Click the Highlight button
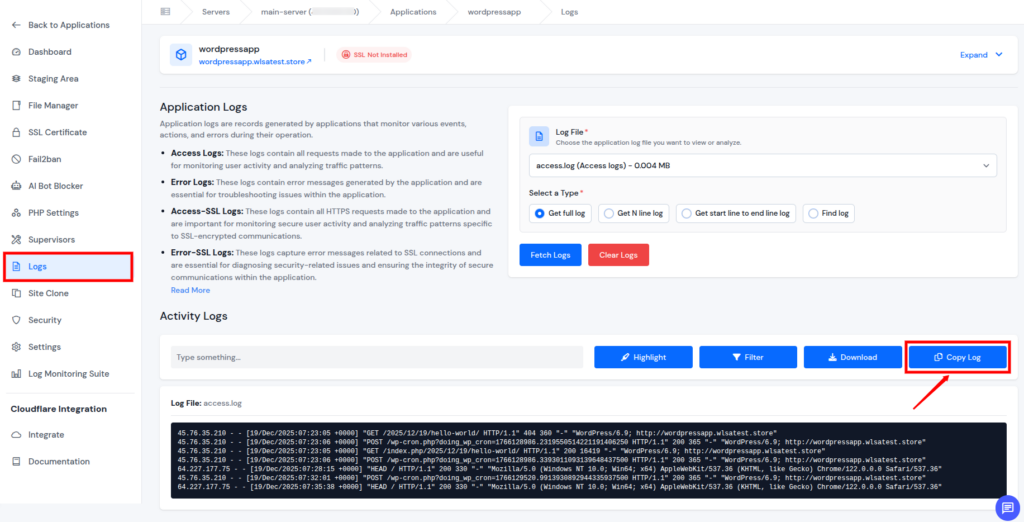1024x522 pixels. (643, 357)
